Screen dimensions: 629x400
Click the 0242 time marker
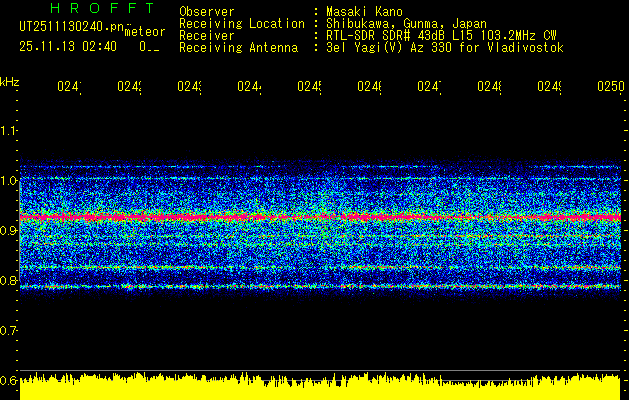[x=129, y=86]
